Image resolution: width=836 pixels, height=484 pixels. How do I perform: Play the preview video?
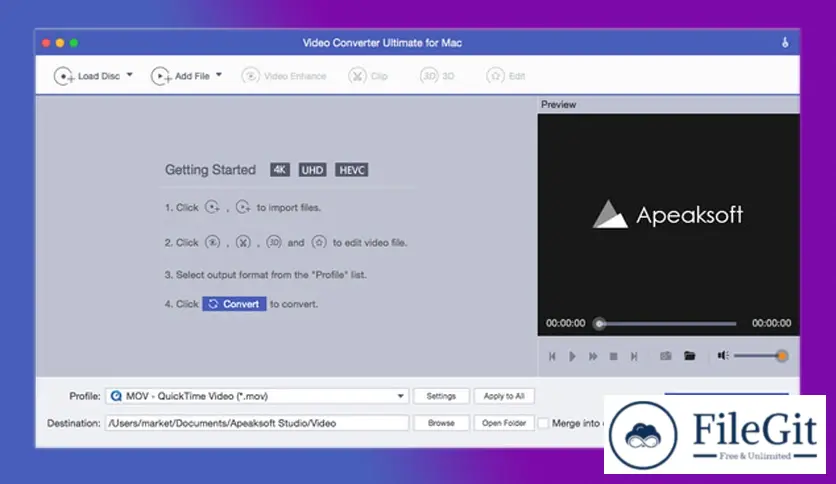[x=572, y=356]
